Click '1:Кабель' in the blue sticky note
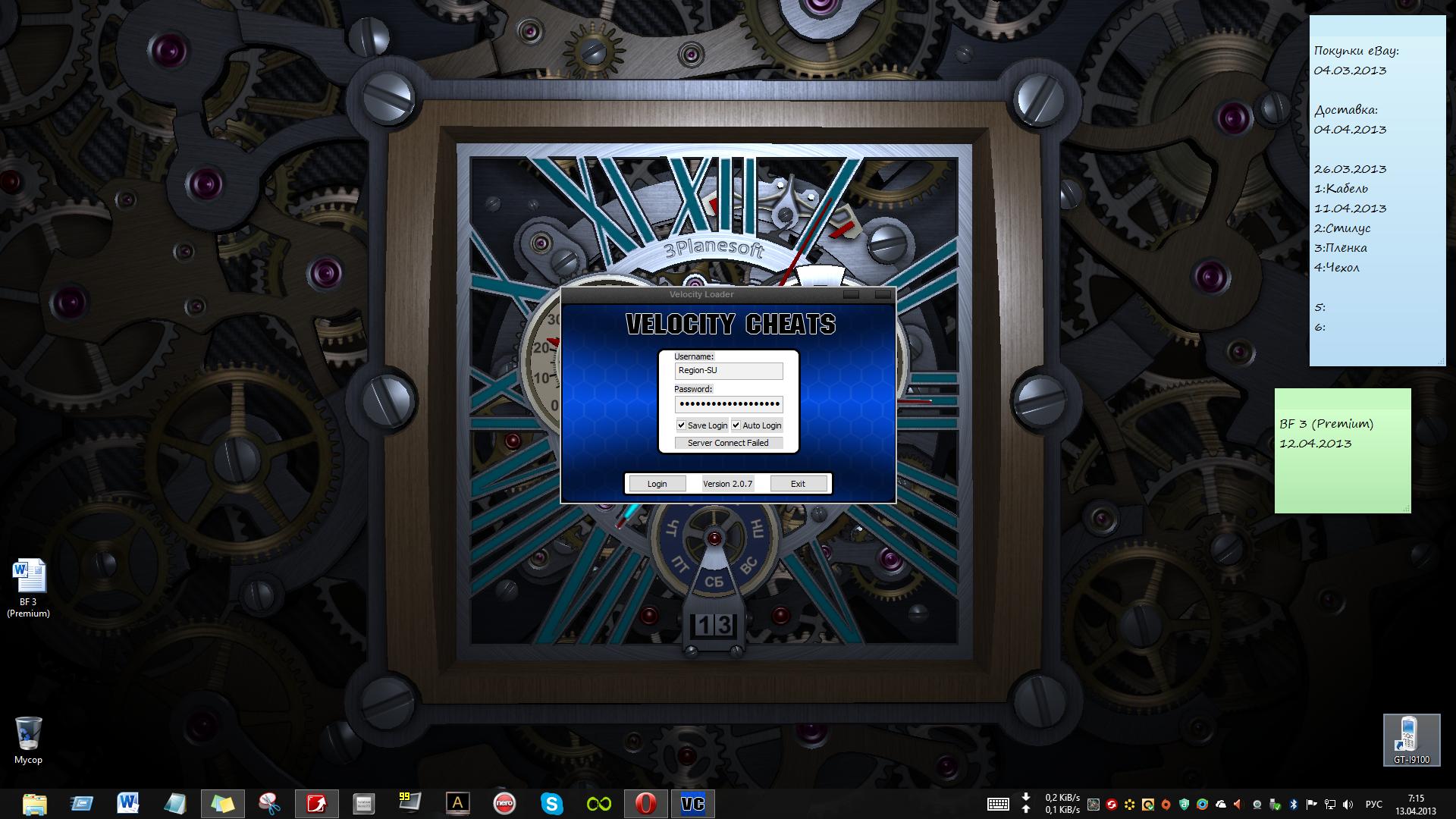 click(1341, 188)
